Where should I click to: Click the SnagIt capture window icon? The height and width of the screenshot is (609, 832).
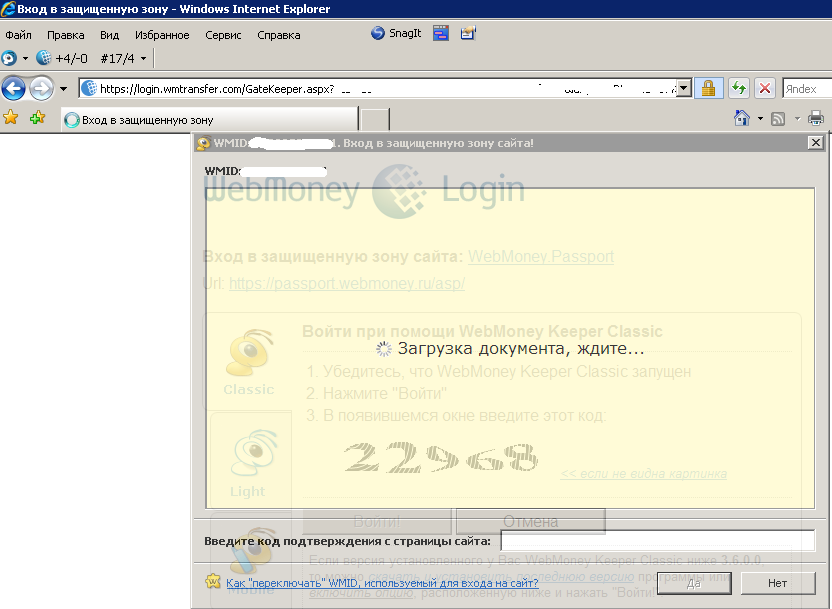pyautogui.click(x=440, y=33)
